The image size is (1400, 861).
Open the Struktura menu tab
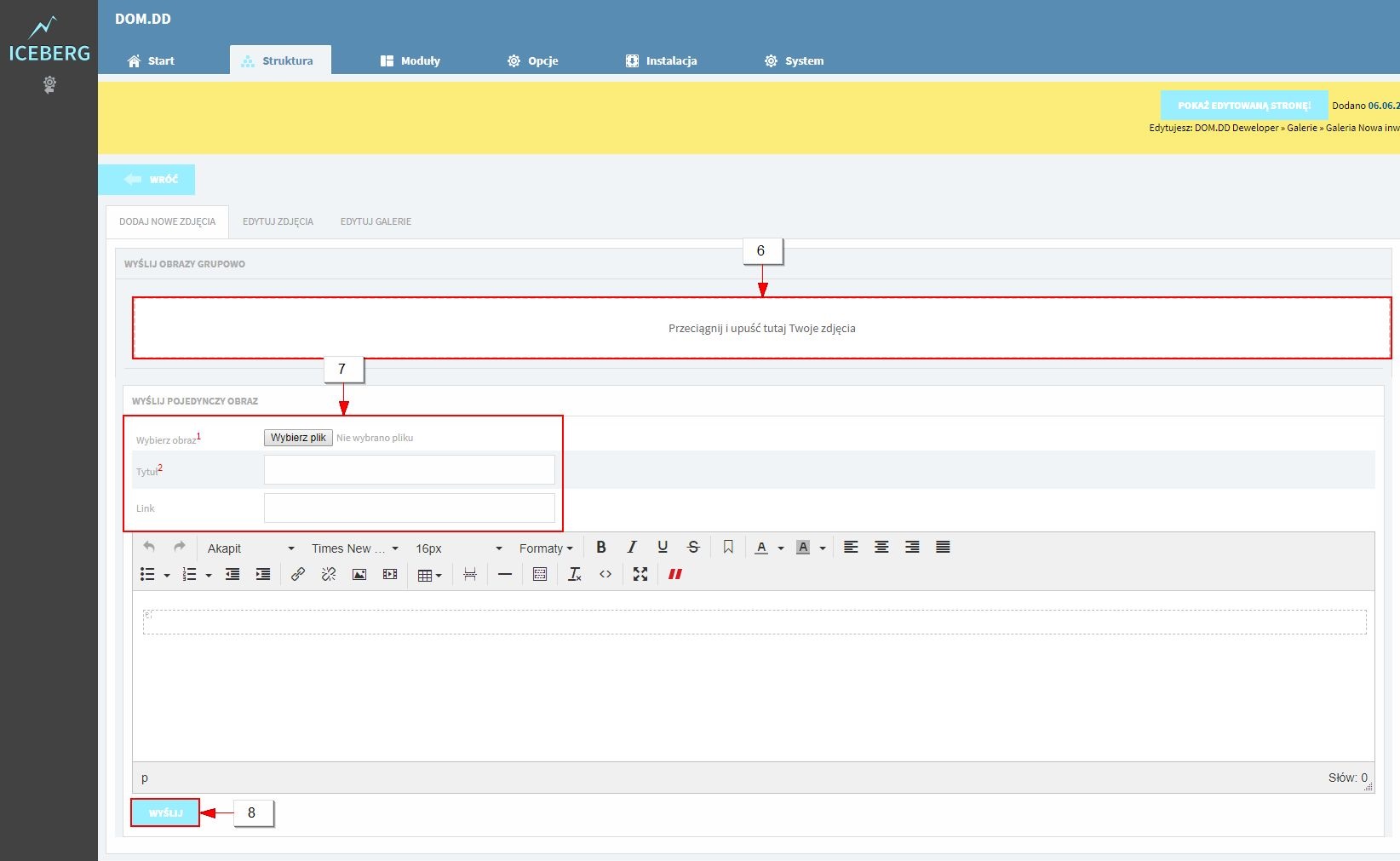280,60
